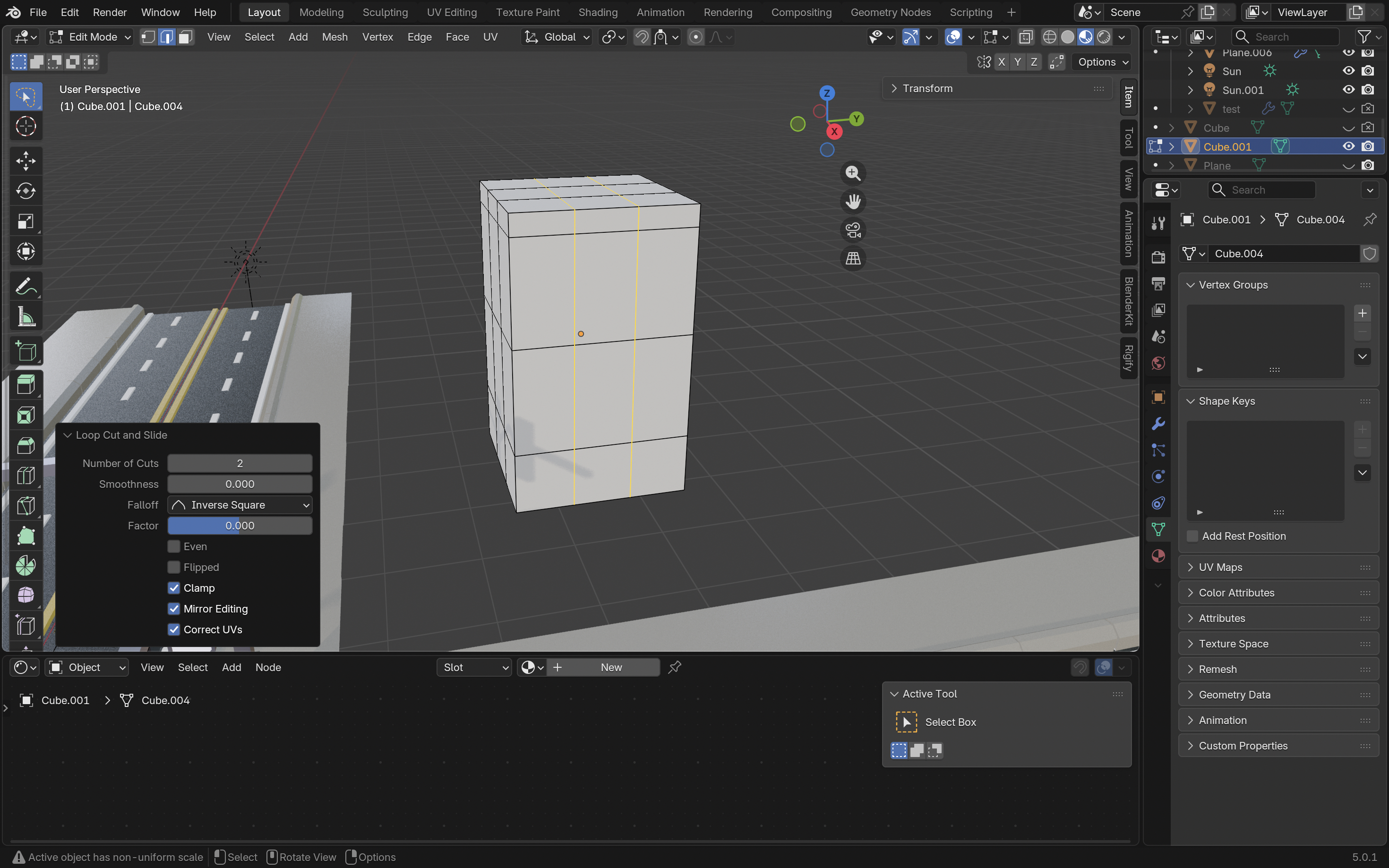Switch to vertex select mode
This screenshot has width=1389, height=868.
pos(148,37)
